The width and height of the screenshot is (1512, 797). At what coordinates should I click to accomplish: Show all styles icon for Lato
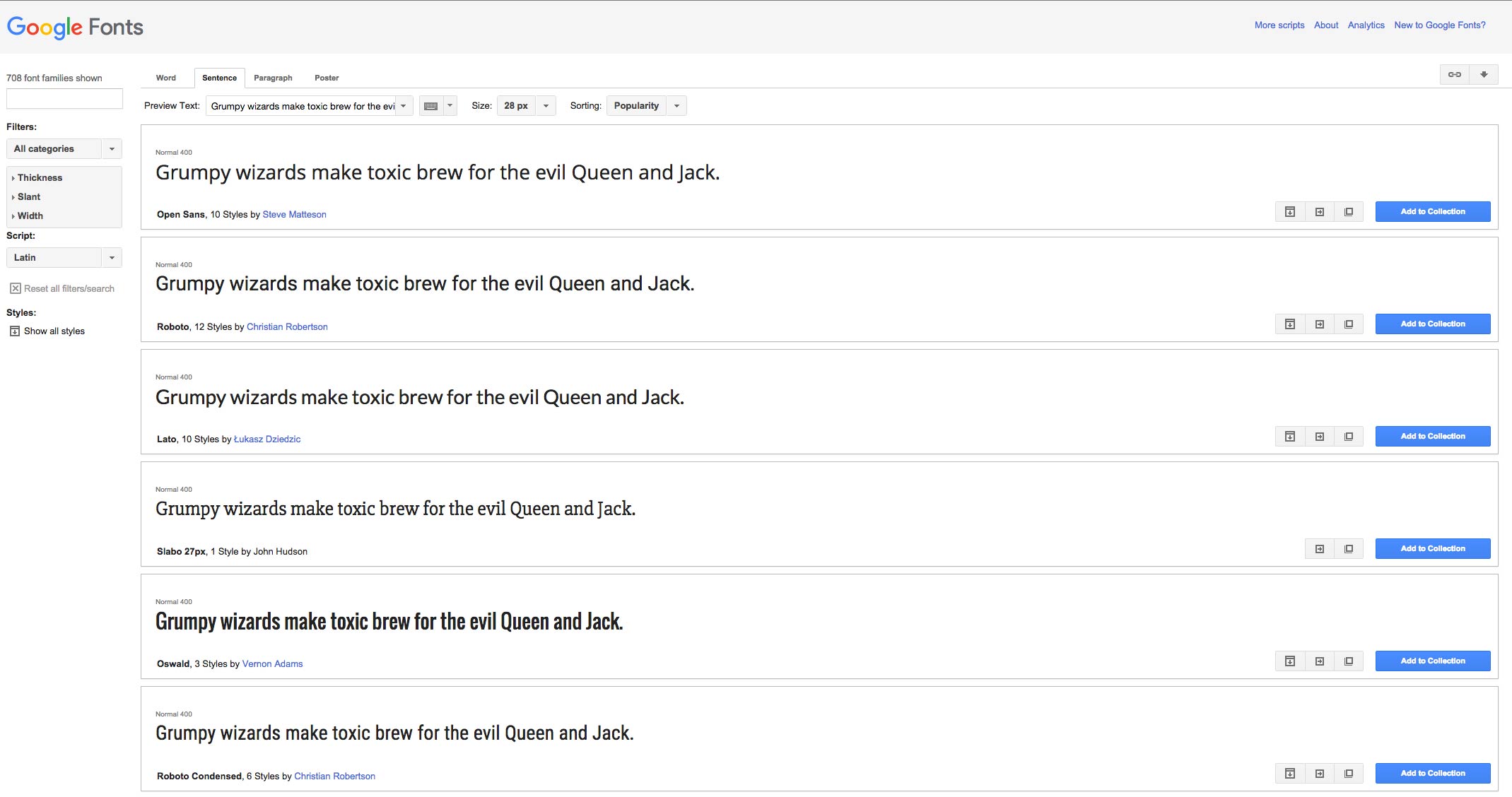(1290, 437)
